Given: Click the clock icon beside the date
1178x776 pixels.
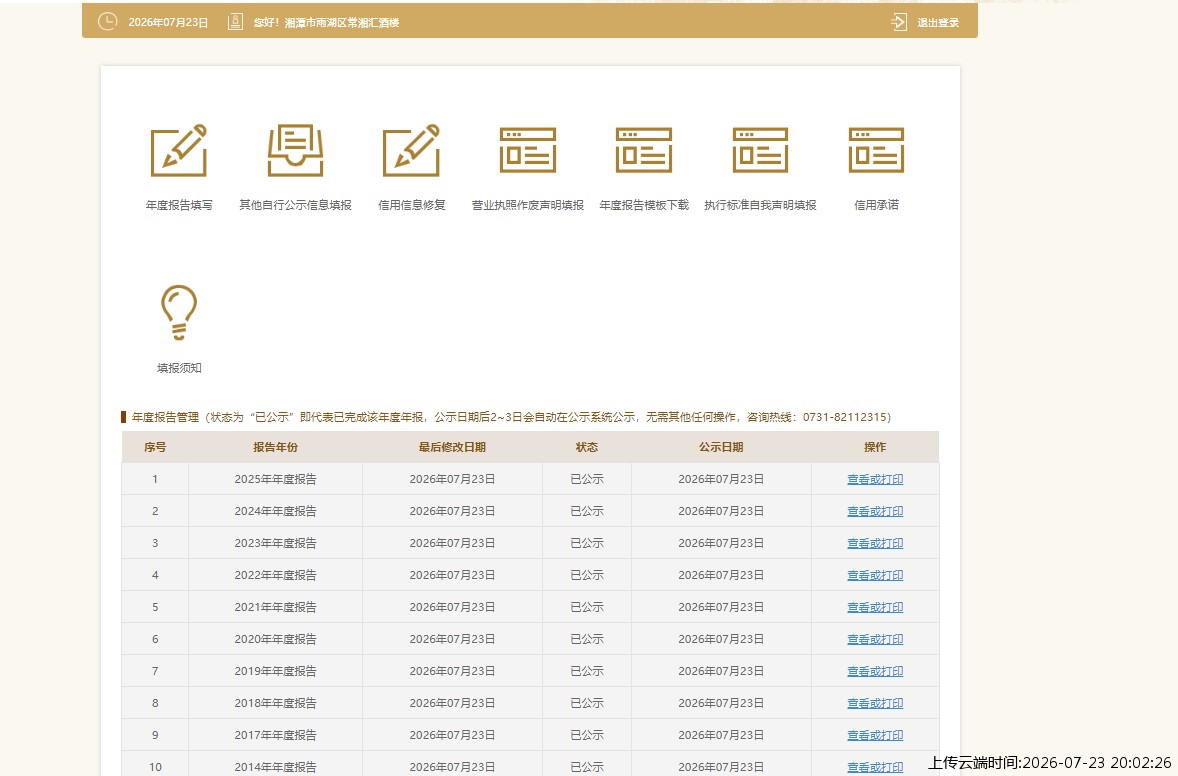Looking at the screenshot, I should point(107,22).
